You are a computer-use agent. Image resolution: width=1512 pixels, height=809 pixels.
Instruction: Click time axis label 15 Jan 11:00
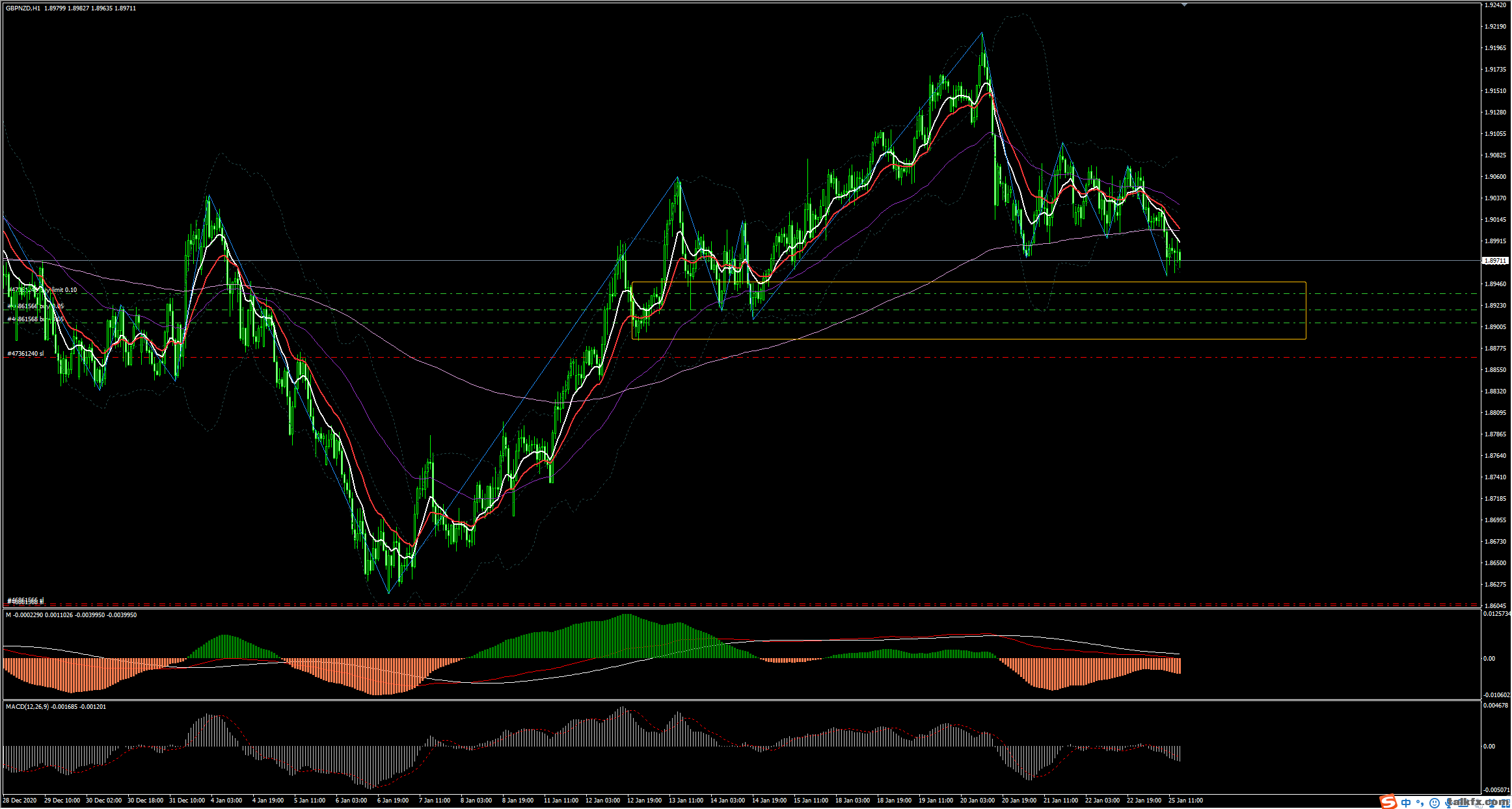point(811,801)
